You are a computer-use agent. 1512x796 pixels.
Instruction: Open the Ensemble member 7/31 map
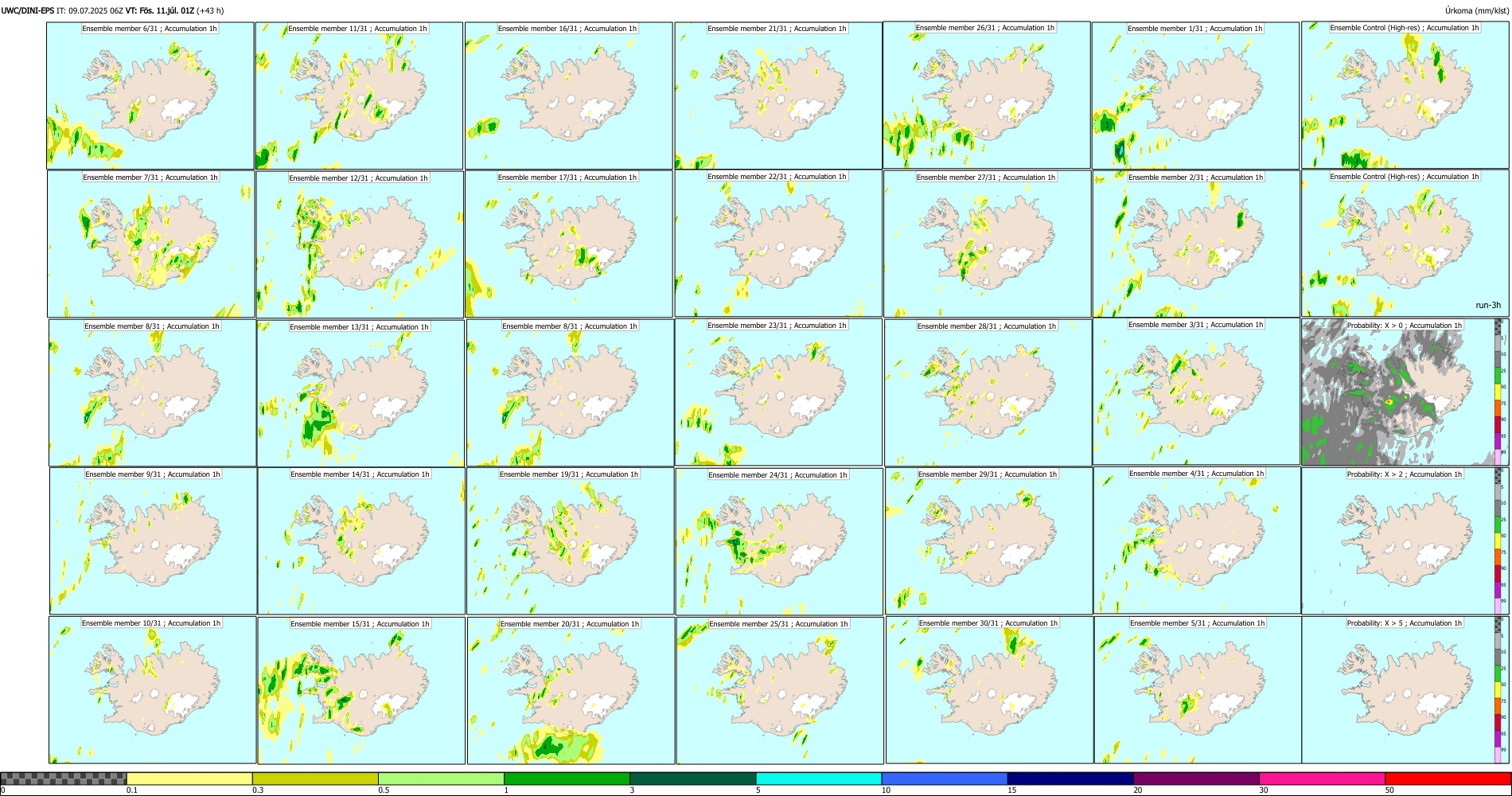point(150,244)
